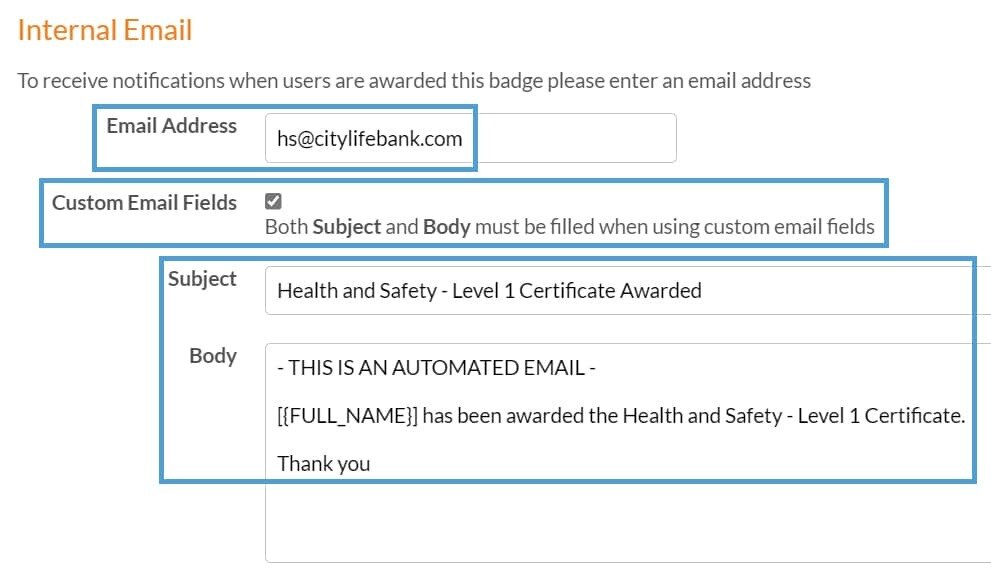Click the Body field label
The width and height of the screenshot is (991, 579).
coord(213,356)
